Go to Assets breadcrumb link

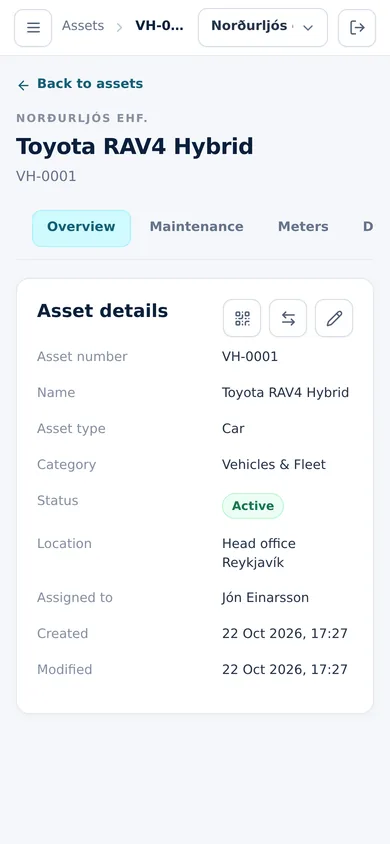83,26
